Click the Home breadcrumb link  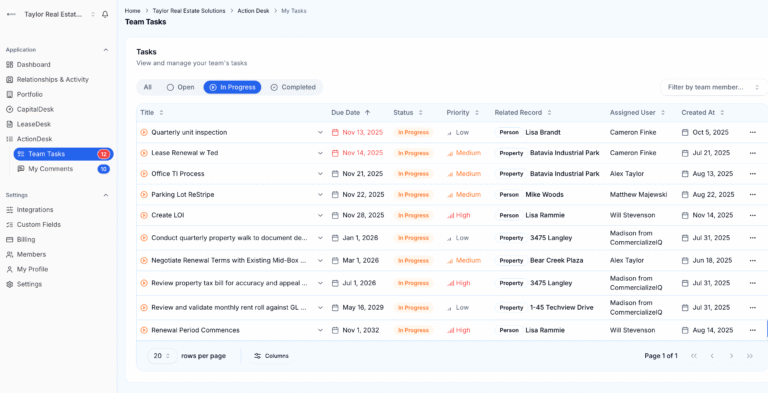click(x=132, y=11)
